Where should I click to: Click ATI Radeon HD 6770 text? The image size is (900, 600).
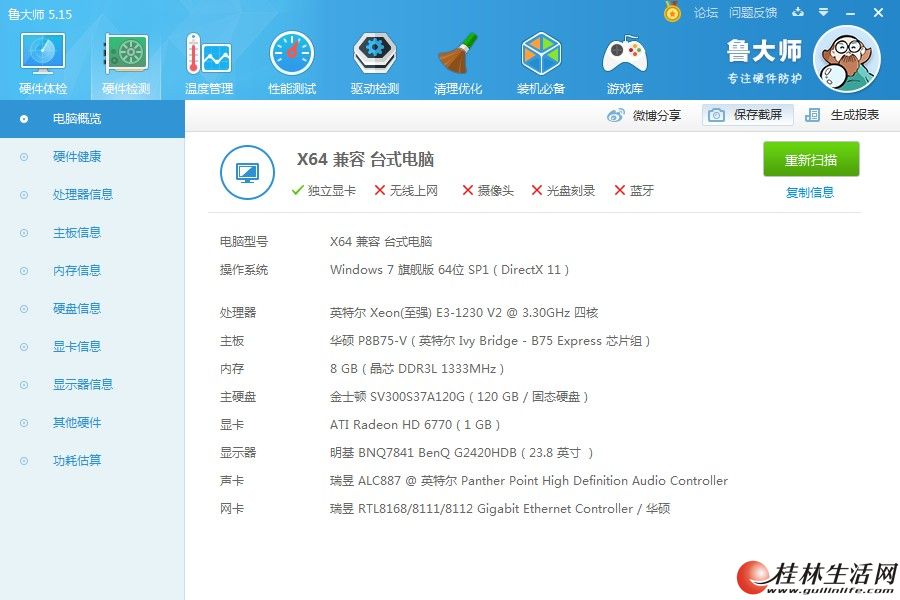pyautogui.click(x=415, y=425)
